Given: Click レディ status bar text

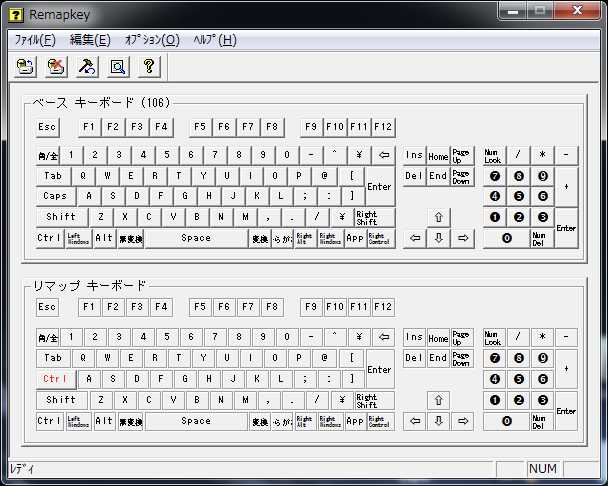Looking at the screenshot, I should pyautogui.click(x=22, y=469).
